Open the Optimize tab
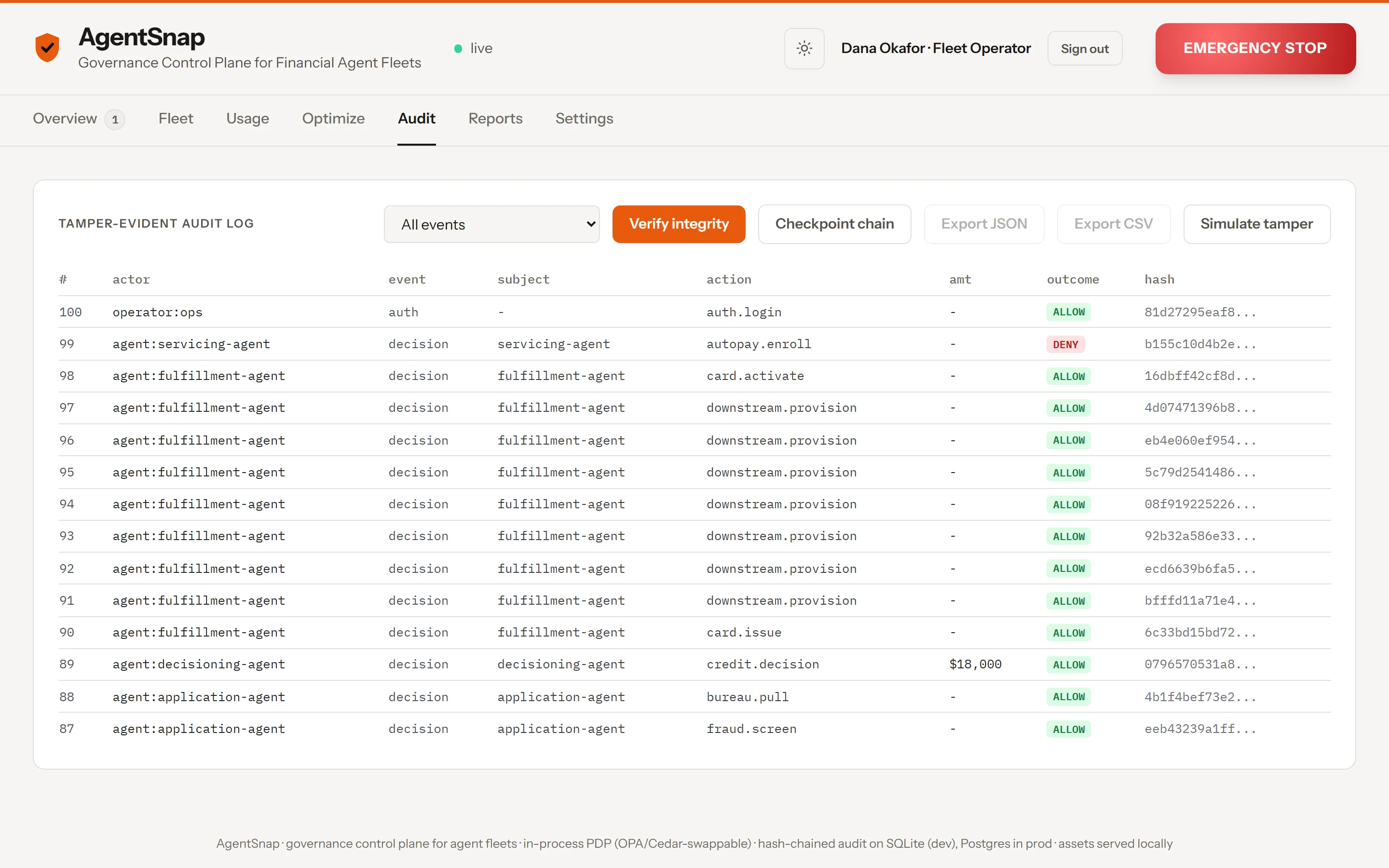 pyautogui.click(x=333, y=118)
